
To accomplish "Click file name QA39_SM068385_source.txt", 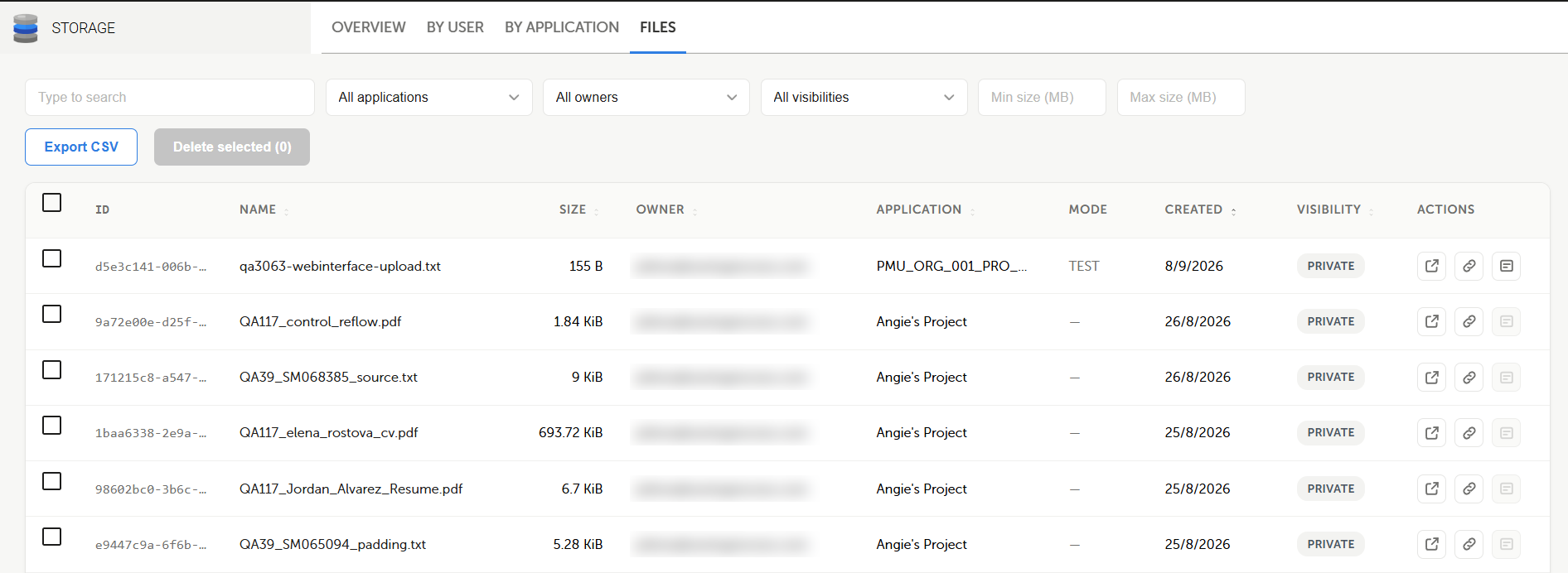I will pyautogui.click(x=328, y=377).
